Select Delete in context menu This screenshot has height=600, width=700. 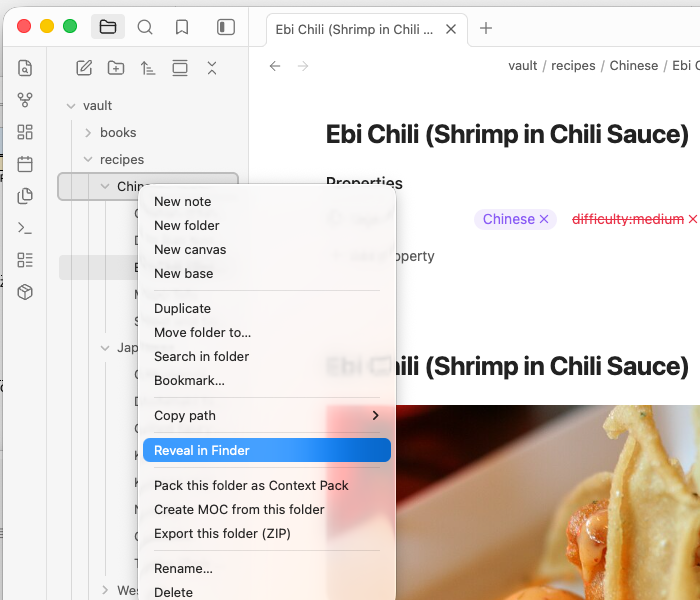[x=267, y=592]
